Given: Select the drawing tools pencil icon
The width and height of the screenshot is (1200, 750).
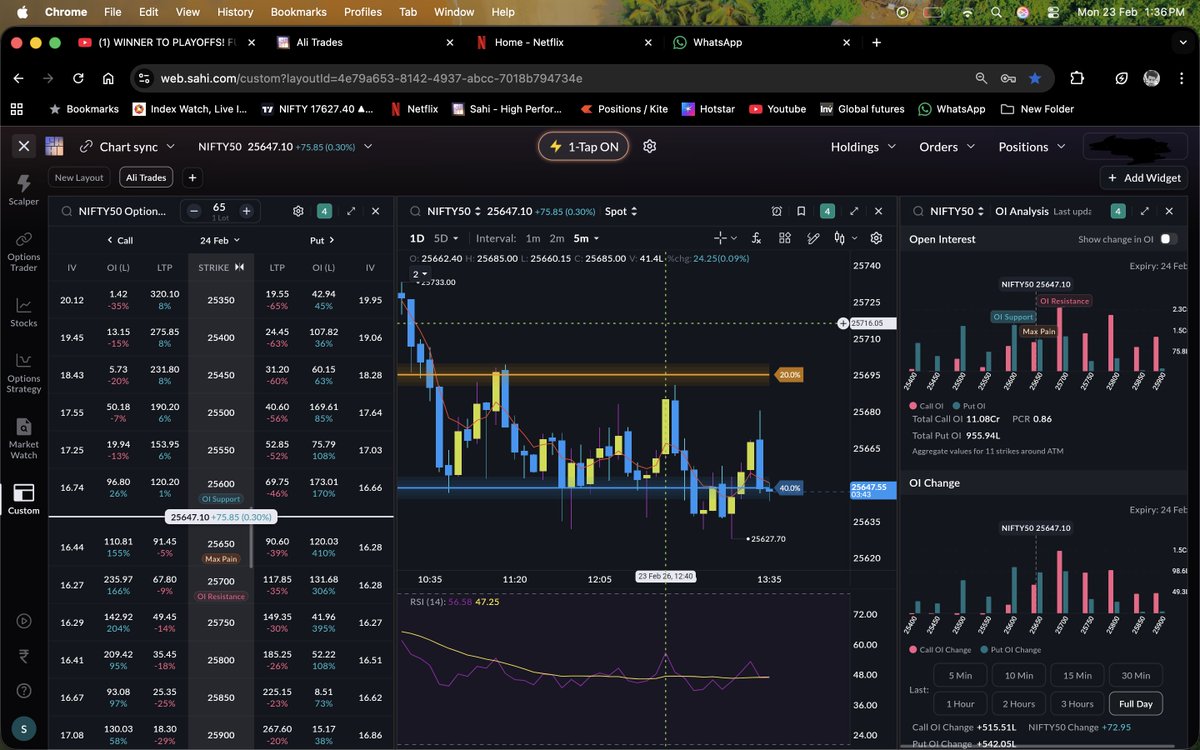Looking at the screenshot, I should pyautogui.click(x=814, y=238).
